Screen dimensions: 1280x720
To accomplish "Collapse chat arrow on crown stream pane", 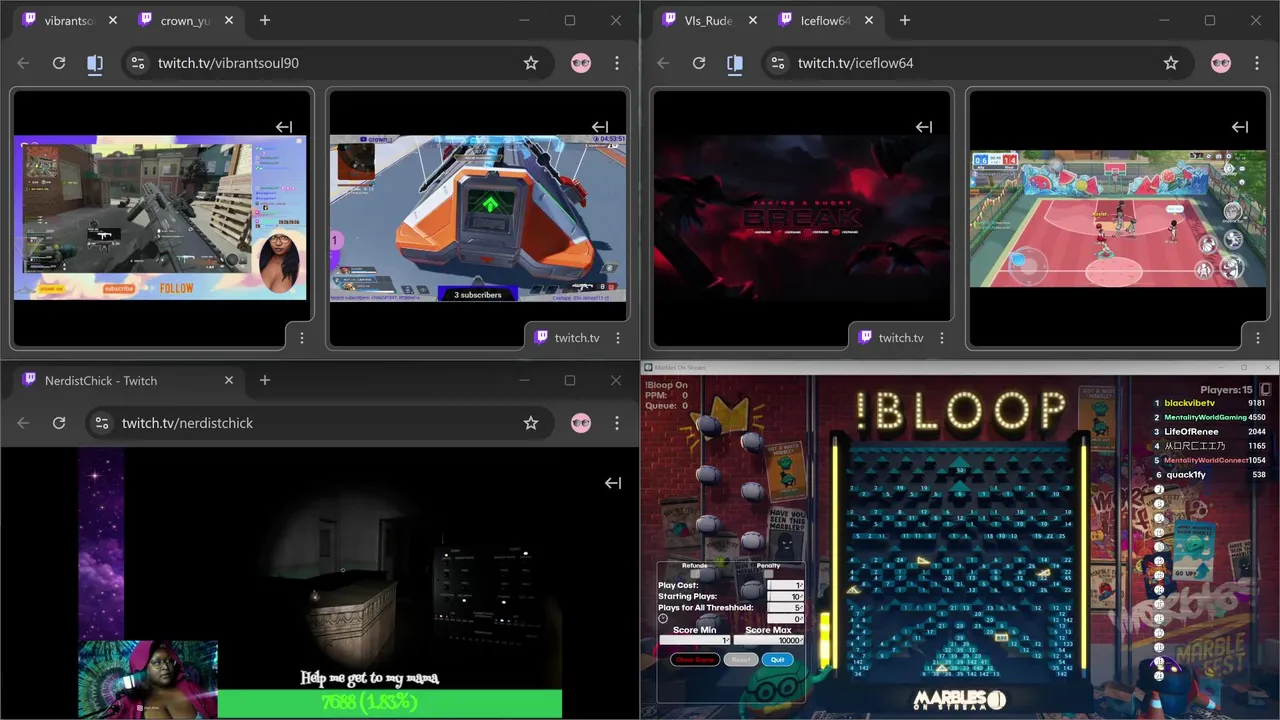I will tap(600, 127).
